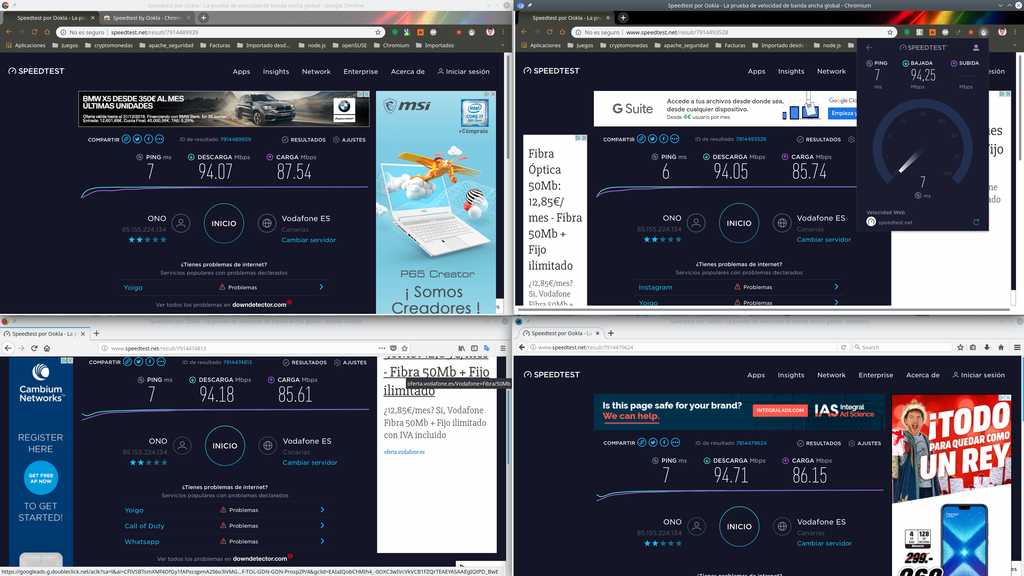The height and width of the screenshot is (576, 1024).
Task: Click the downloads arrow icon in Waterfox toolbar
Action: 987,347
